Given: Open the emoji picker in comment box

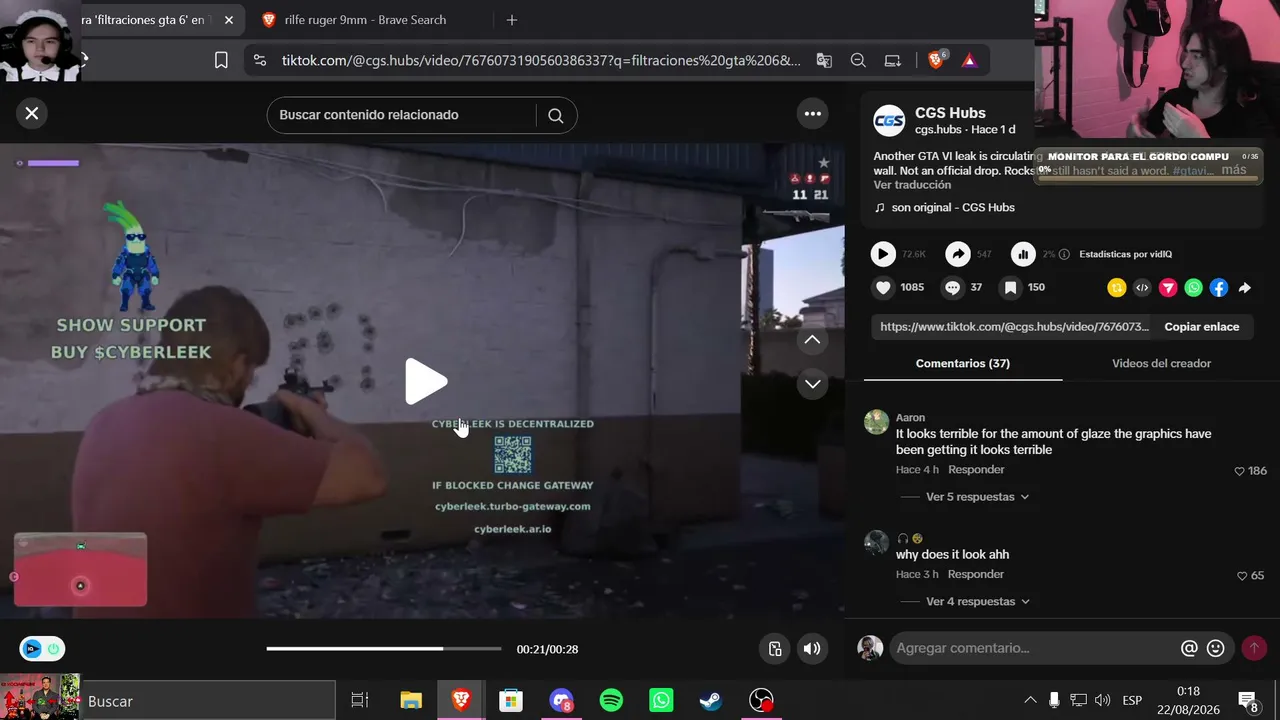Looking at the screenshot, I should pos(1216,648).
